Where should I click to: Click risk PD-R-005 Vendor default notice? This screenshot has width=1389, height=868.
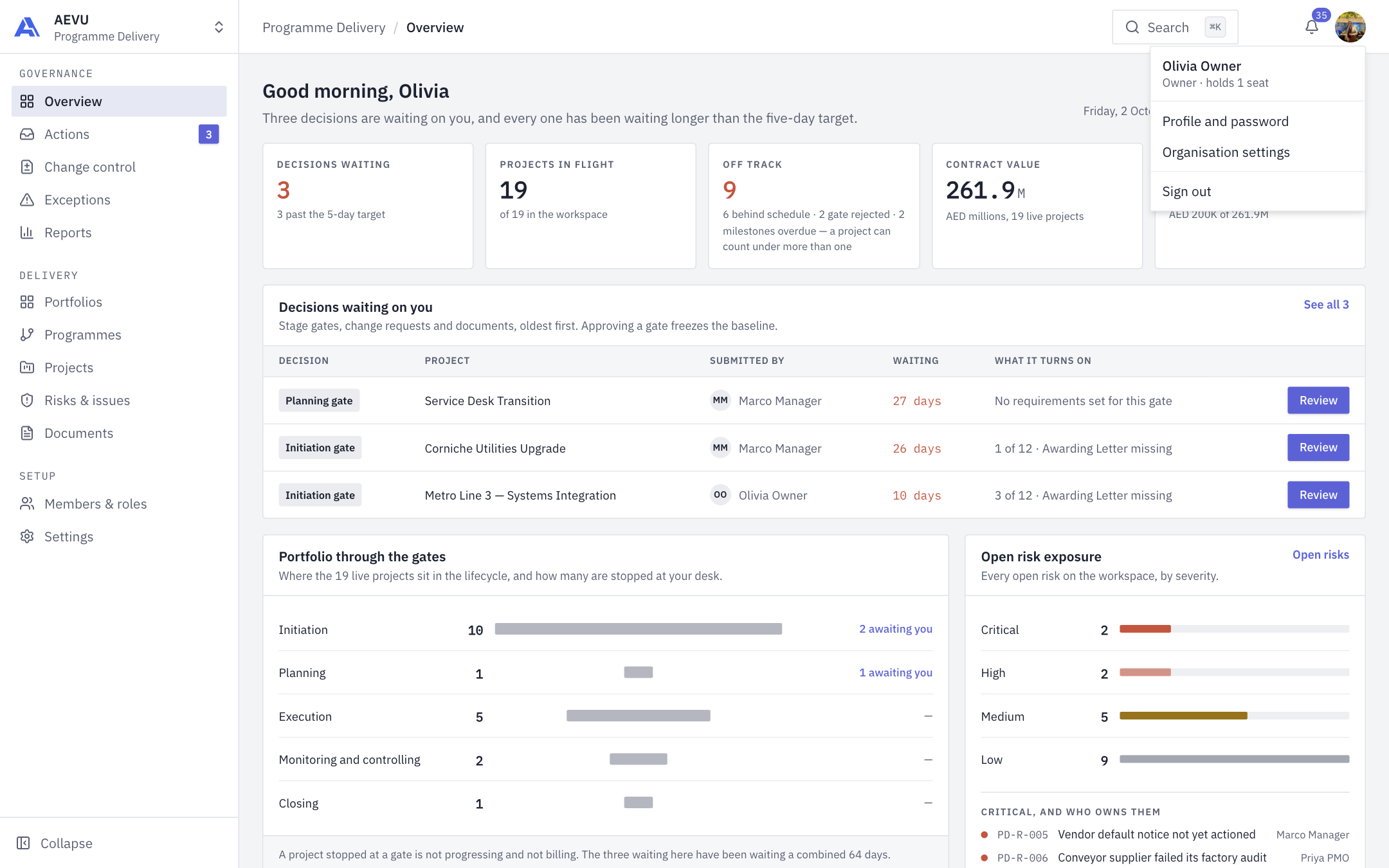click(1165, 835)
